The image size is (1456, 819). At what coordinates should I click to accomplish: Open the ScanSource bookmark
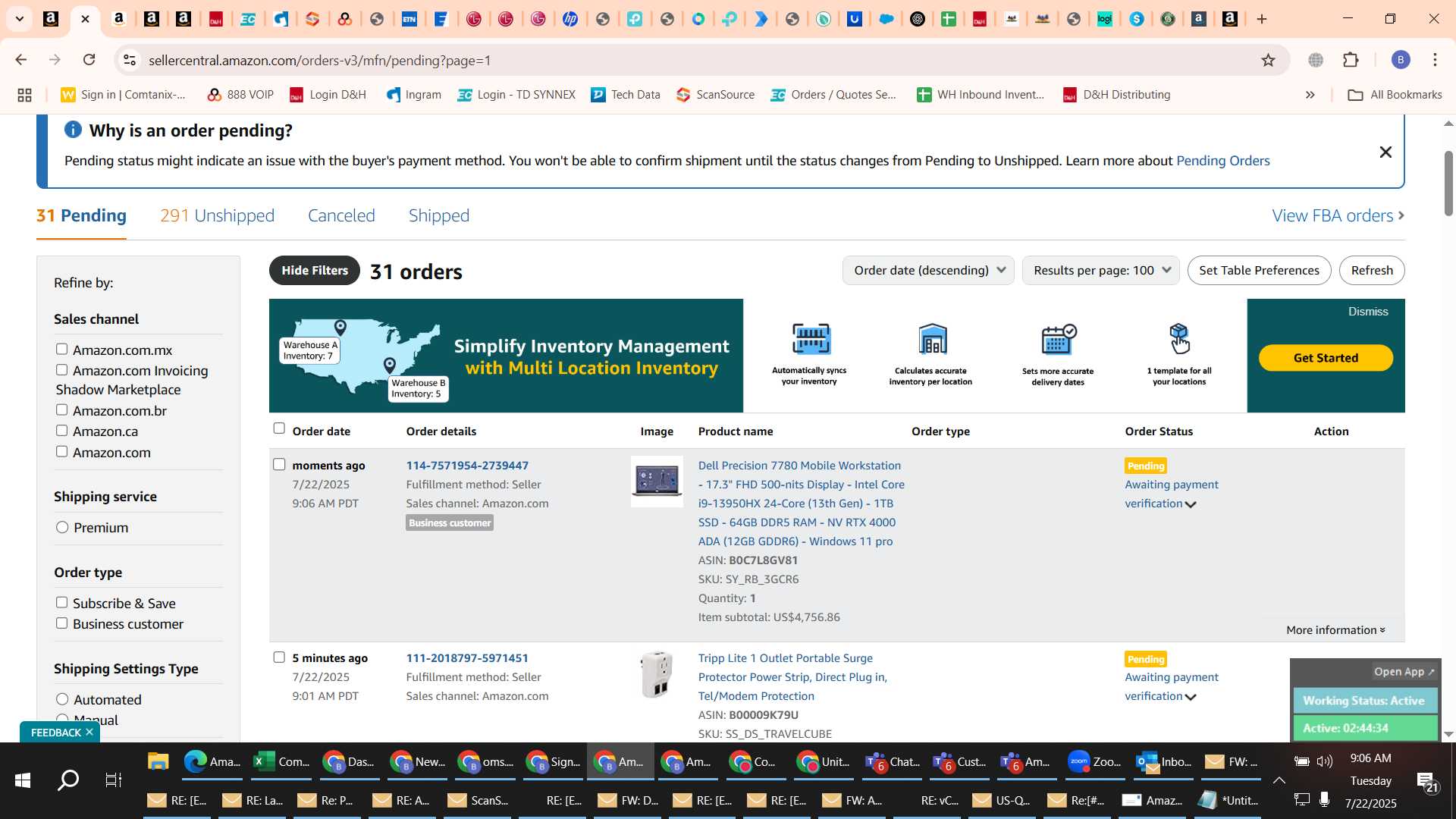point(716,95)
